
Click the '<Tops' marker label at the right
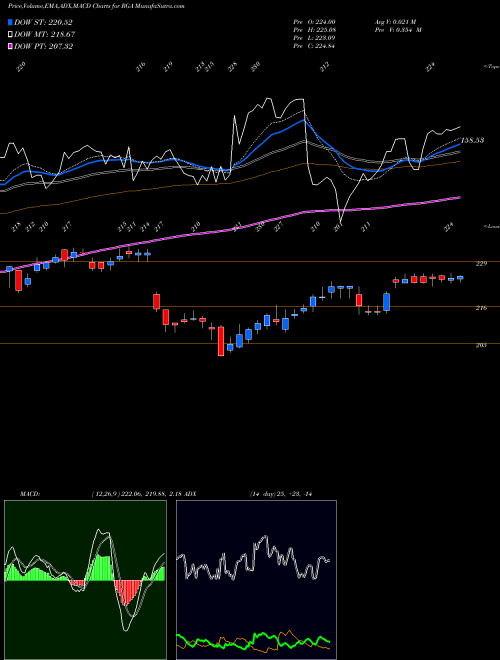[492, 67]
